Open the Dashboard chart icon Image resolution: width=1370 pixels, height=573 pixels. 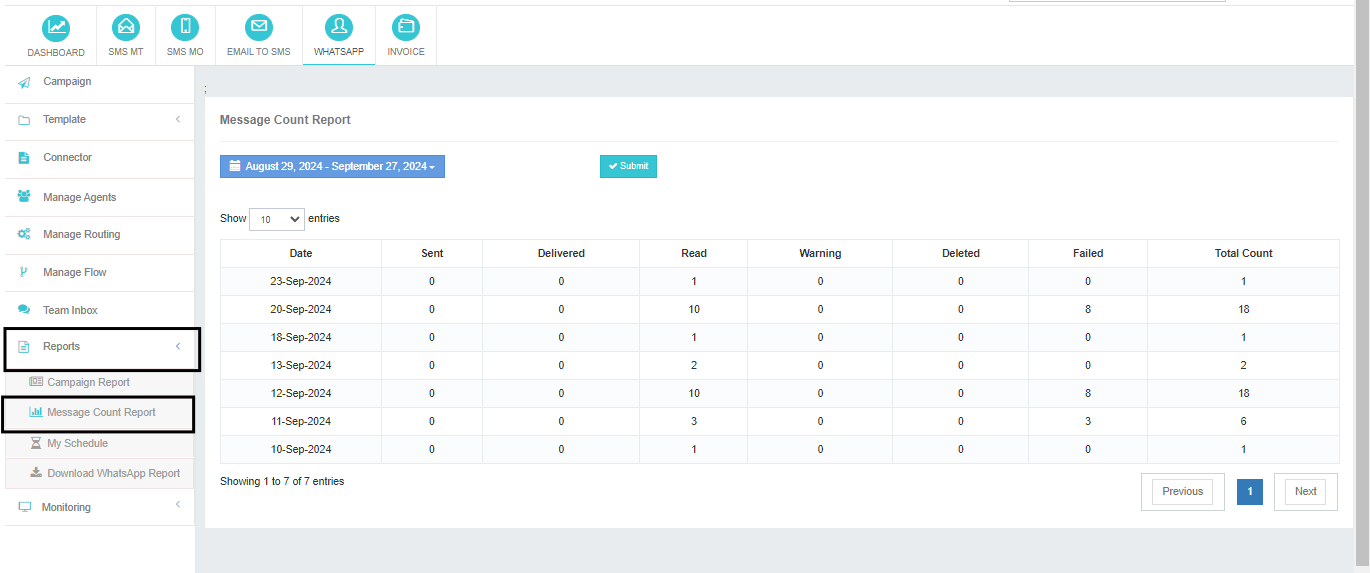coord(56,28)
